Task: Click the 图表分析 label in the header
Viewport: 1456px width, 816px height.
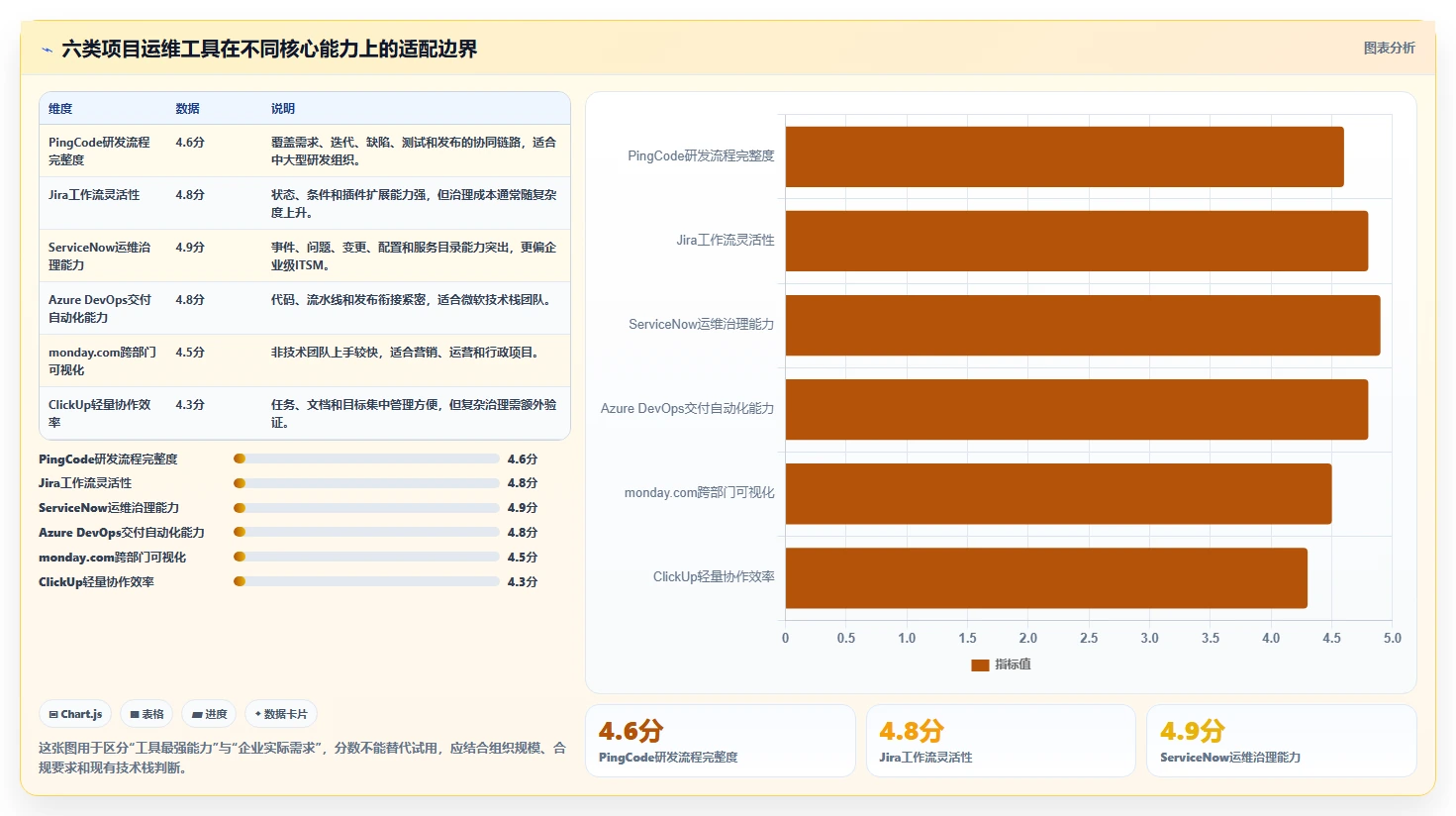Action: (1389, 48)
